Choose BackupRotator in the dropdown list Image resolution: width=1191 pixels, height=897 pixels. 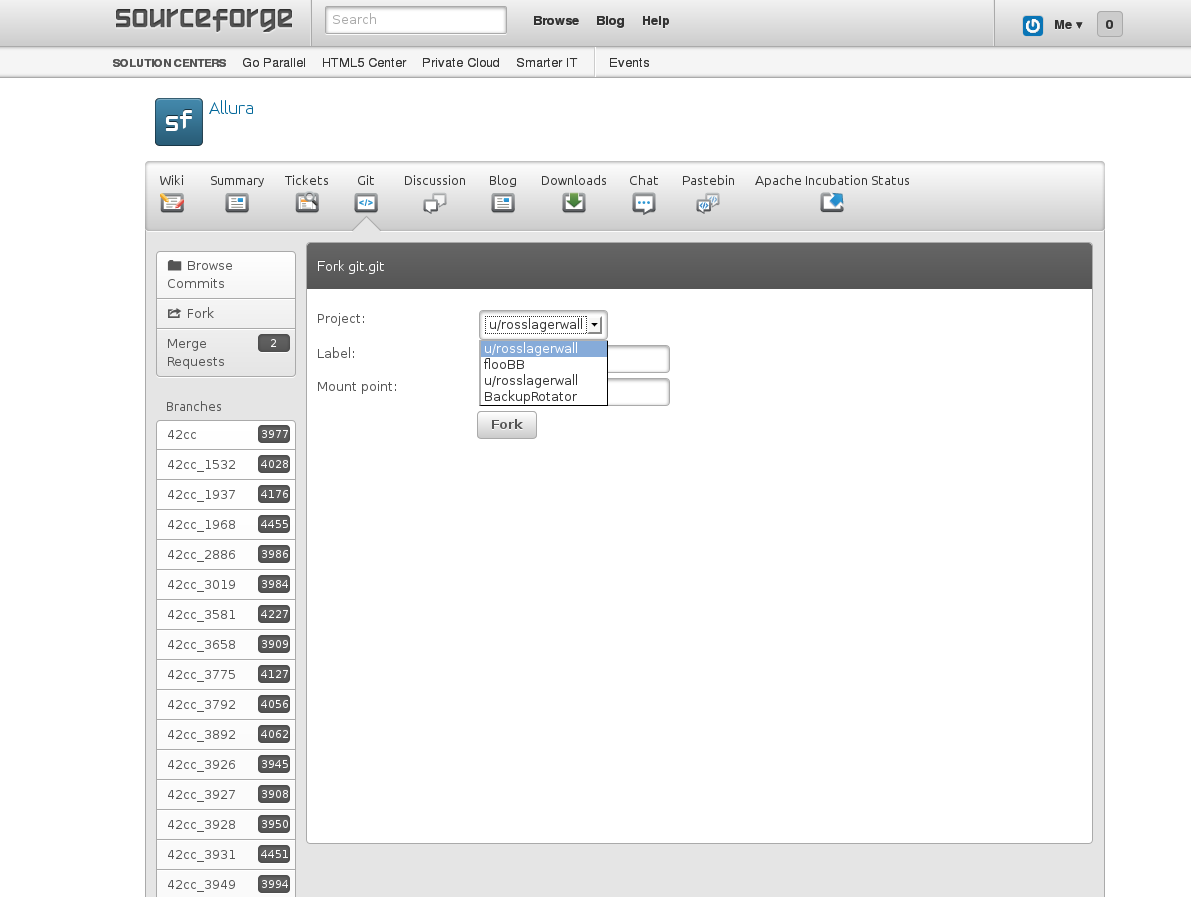(x=530, y=397)
